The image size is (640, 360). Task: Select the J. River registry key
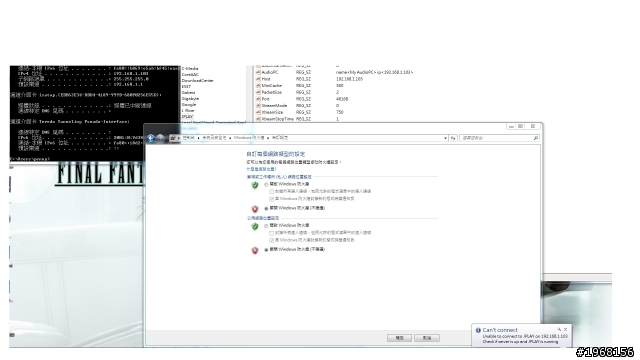coord(188,111)
